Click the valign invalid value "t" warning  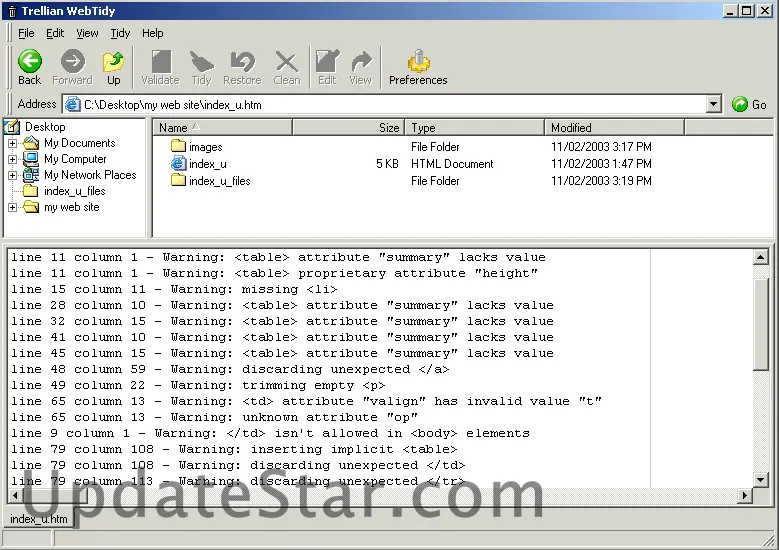(x=307, y=401)
